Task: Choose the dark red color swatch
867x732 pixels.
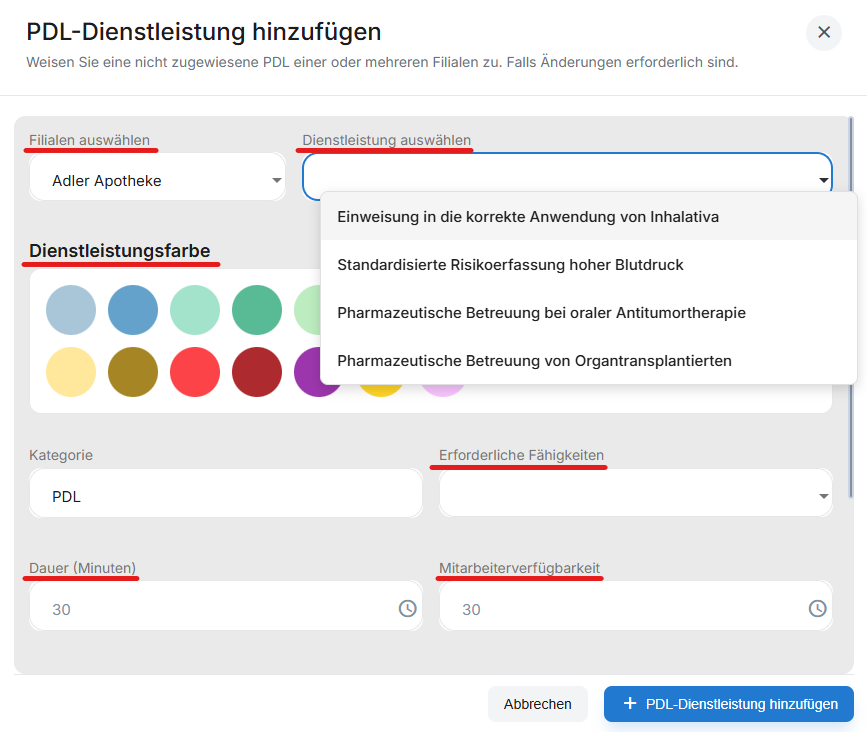Action: coord(257,372)
